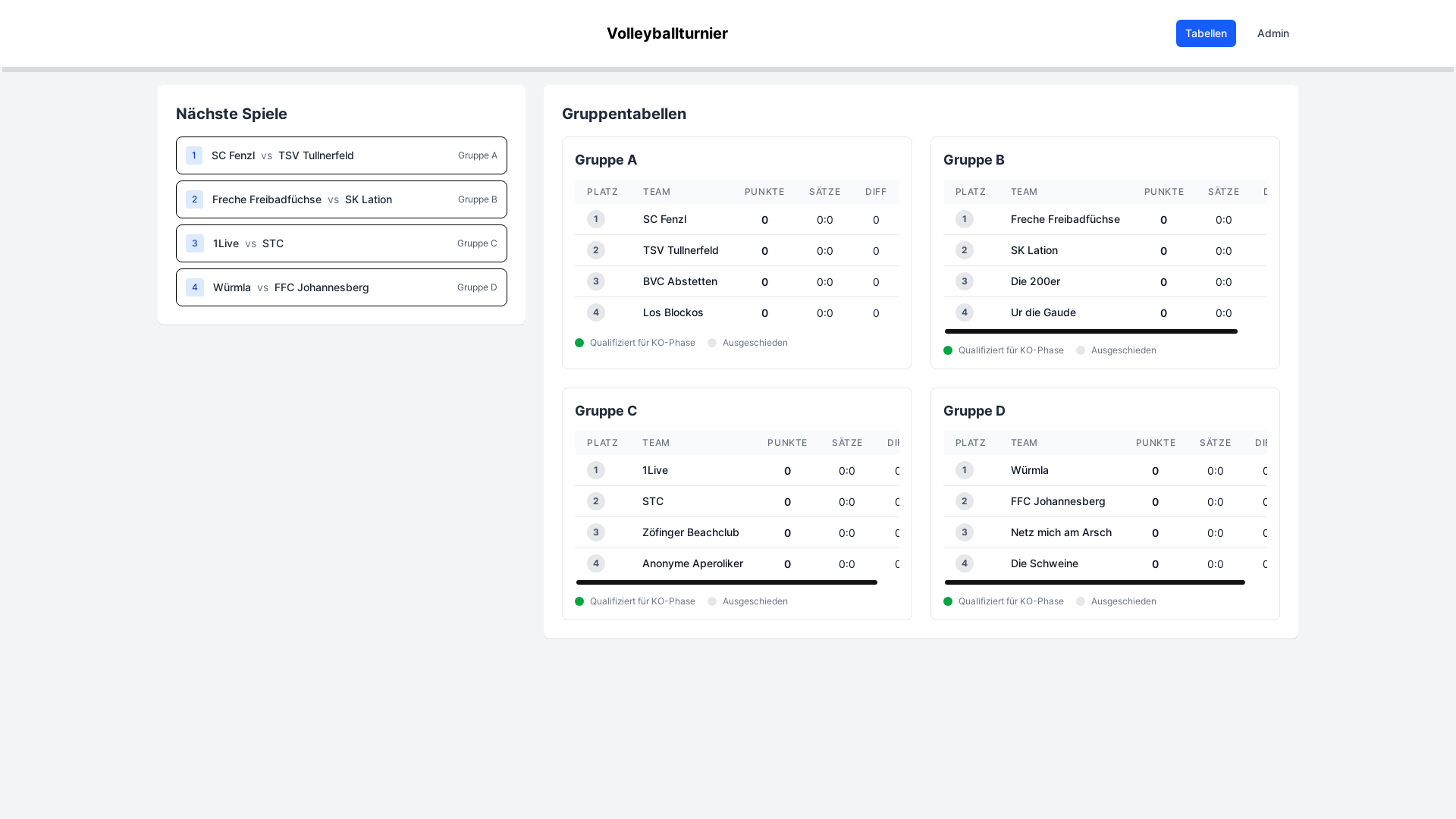The width and height of the screenshot is (1456, 819).
Task: Click match number badge 2 in Nächste Spiele
Action: point(194,199)
